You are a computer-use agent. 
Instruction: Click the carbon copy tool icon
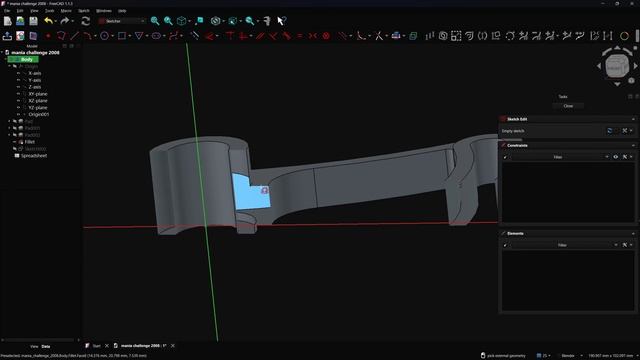click(413, 36)
